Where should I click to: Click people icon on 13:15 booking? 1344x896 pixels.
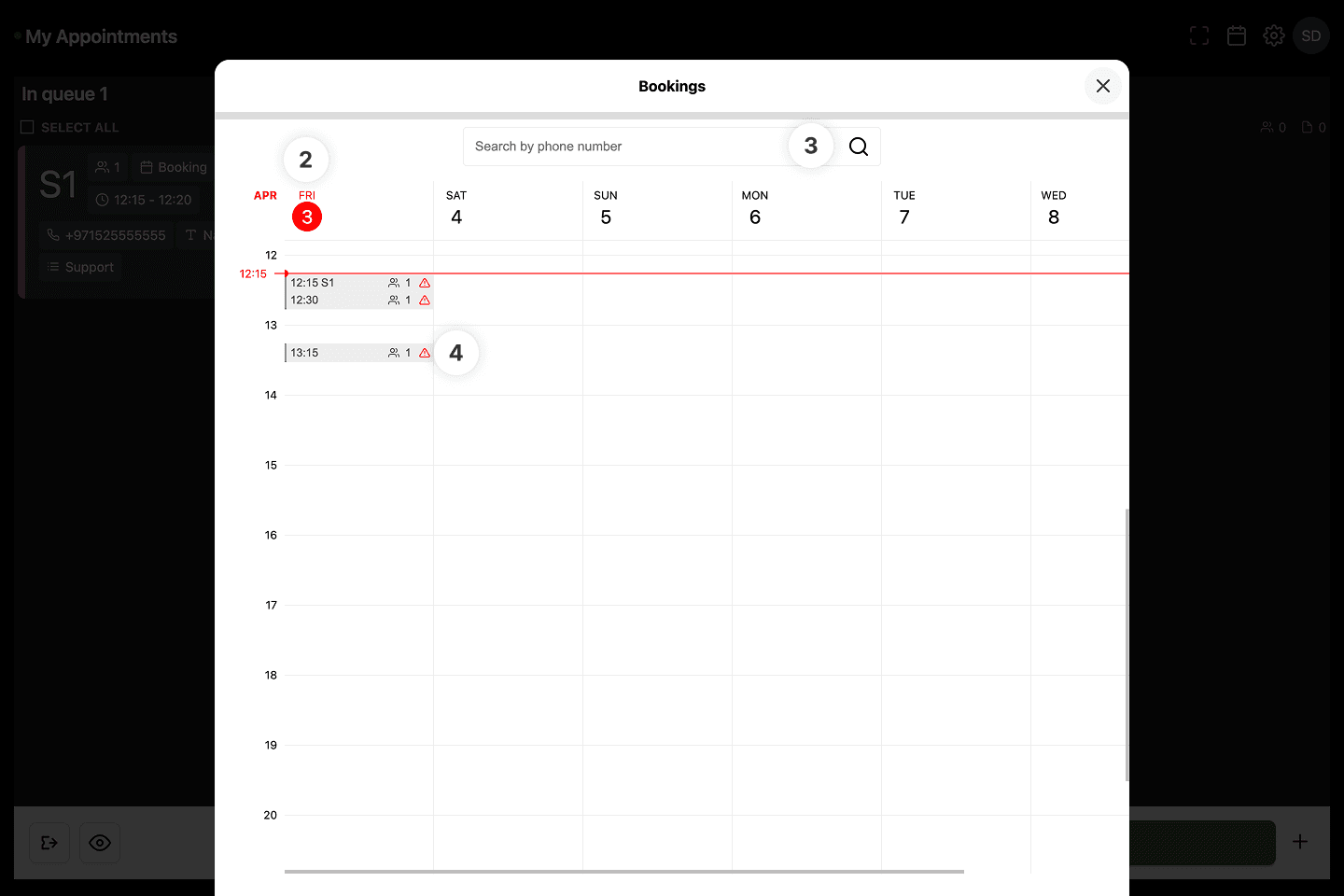394,353
